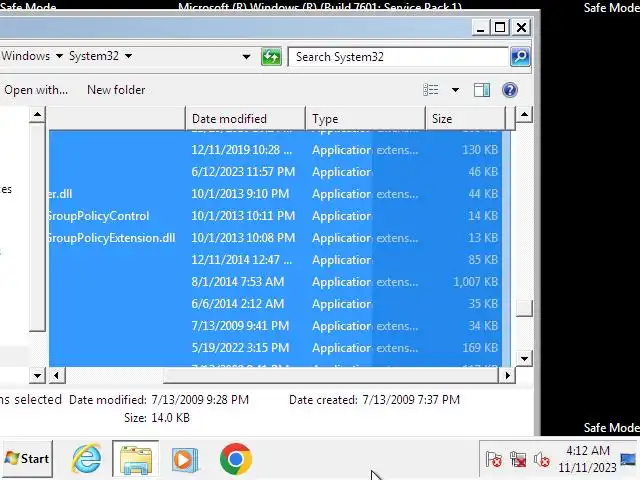Click the System32 breadcrumb segment
Viewport: 640px width, 480px height.
pos(94,56)
